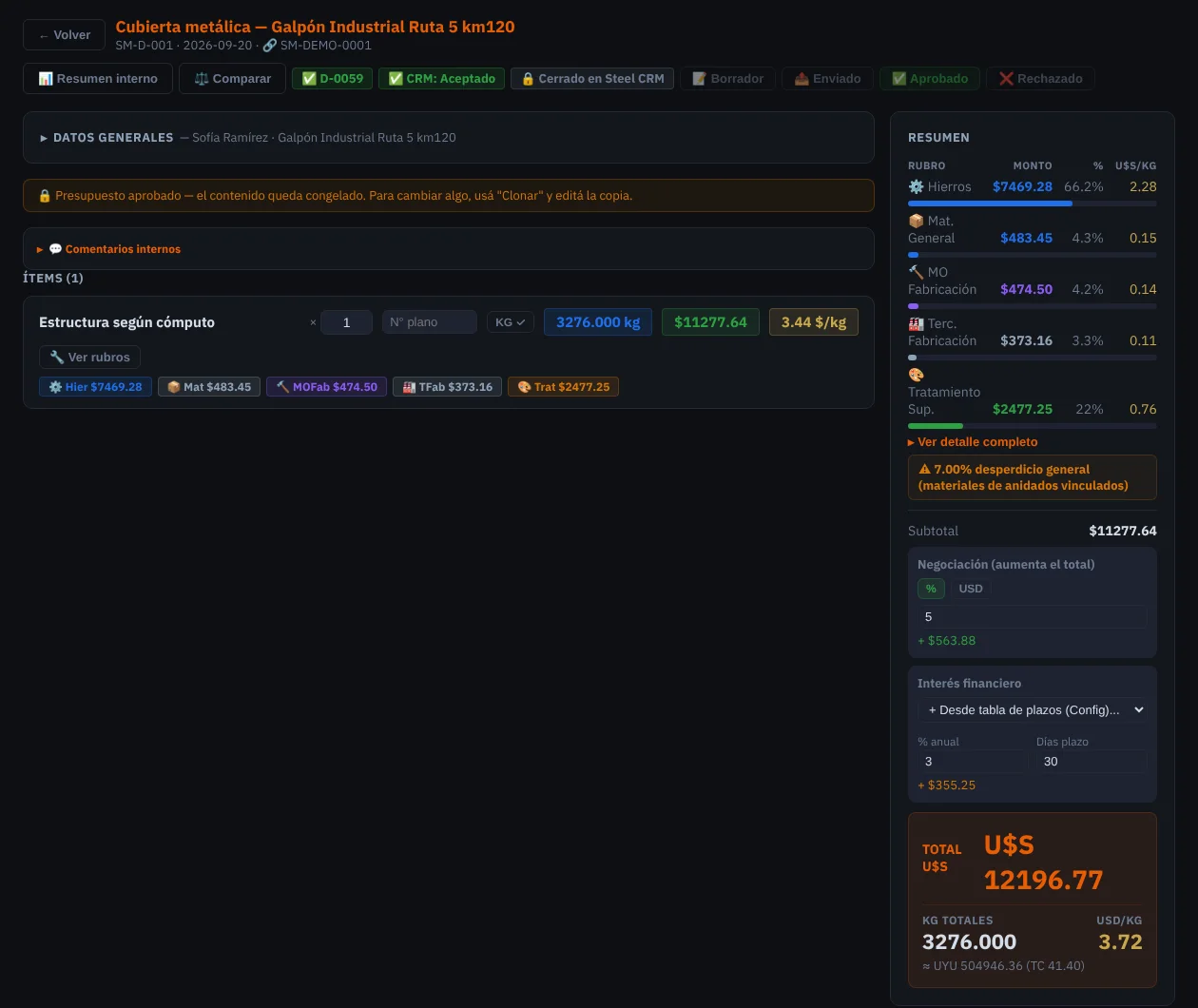This screenshot has height=1008, width=1198.
Task: Click the N° plano input field
Action: (430, 322)
